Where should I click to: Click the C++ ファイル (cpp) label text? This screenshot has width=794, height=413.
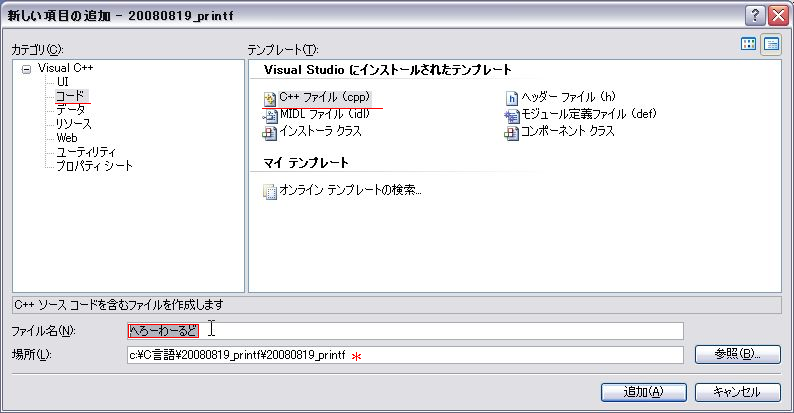tap(325, 97)
